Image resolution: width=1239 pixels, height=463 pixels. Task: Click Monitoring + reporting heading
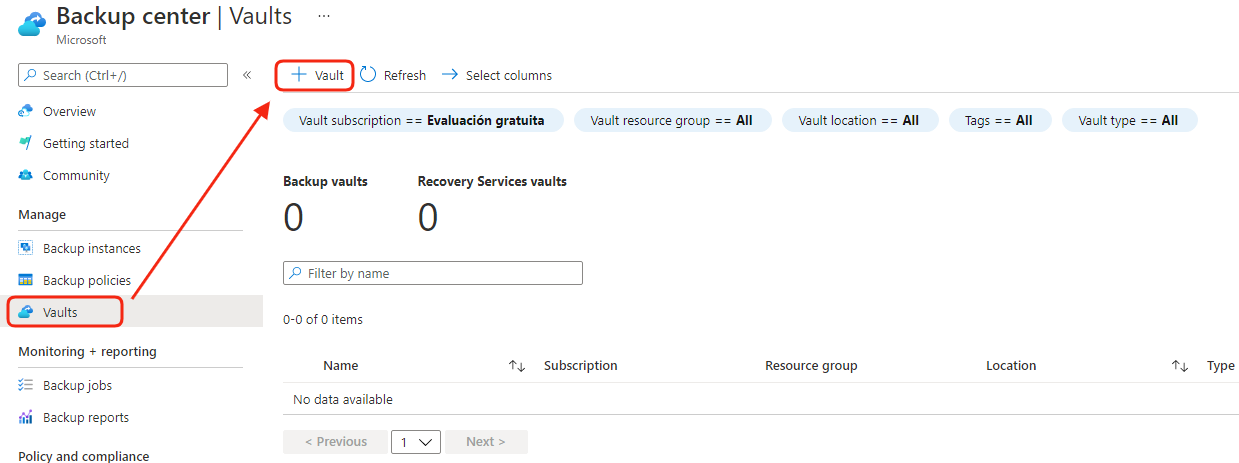(x=87, y=351)
